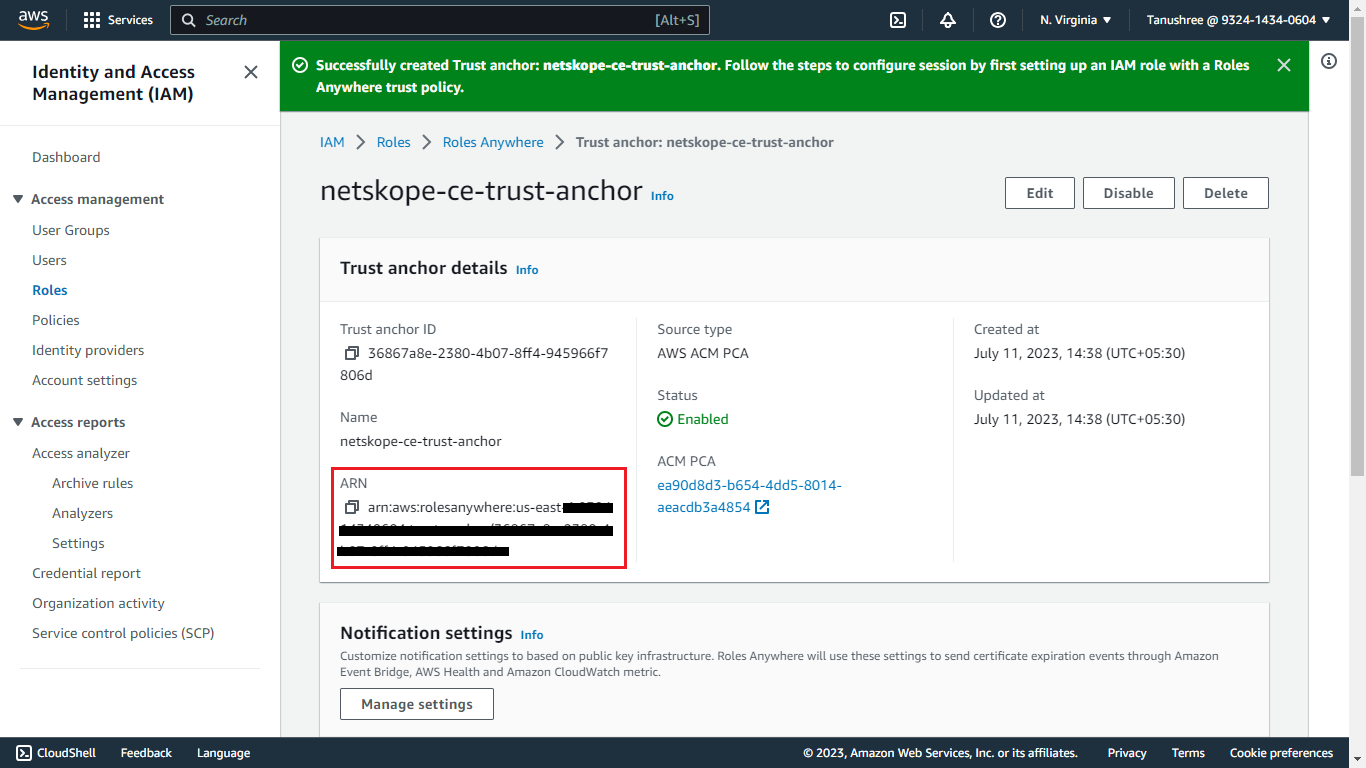Copy the ARN value

coord(351,507)
